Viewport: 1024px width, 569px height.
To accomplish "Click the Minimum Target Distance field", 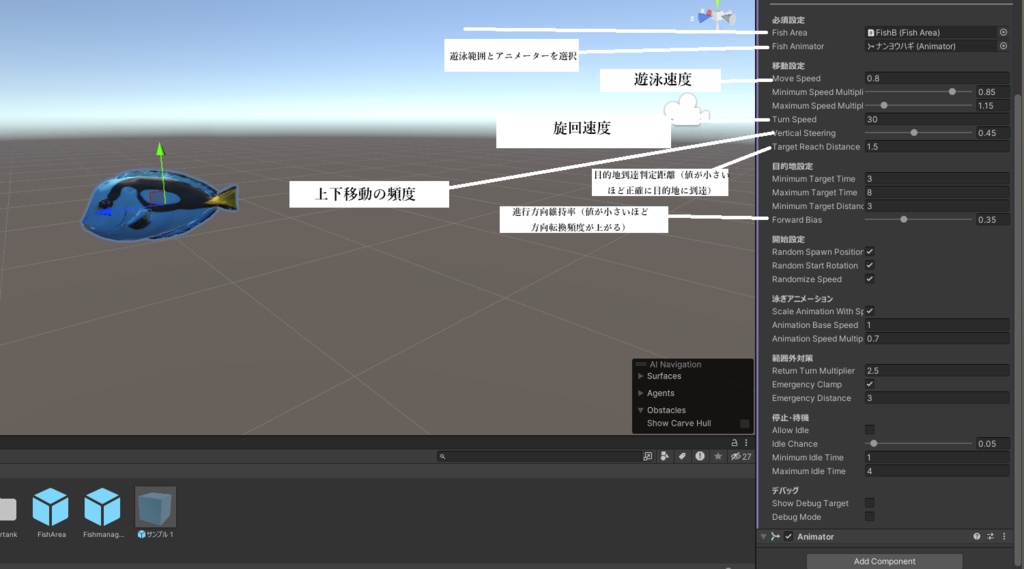I will (937, 206).
